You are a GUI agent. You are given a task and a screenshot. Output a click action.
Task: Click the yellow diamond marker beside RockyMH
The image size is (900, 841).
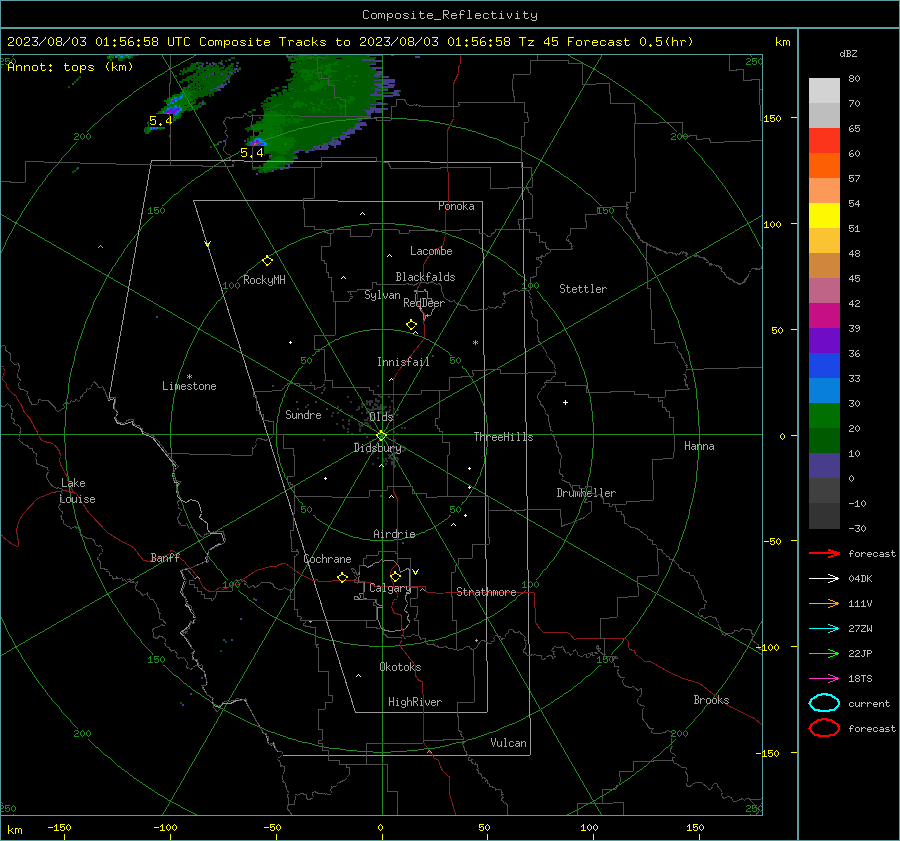coord(267,261)
